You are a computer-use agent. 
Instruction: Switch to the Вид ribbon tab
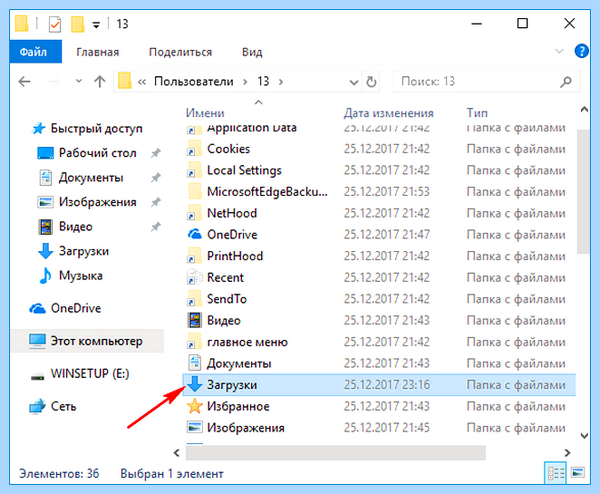click(252, 52)
